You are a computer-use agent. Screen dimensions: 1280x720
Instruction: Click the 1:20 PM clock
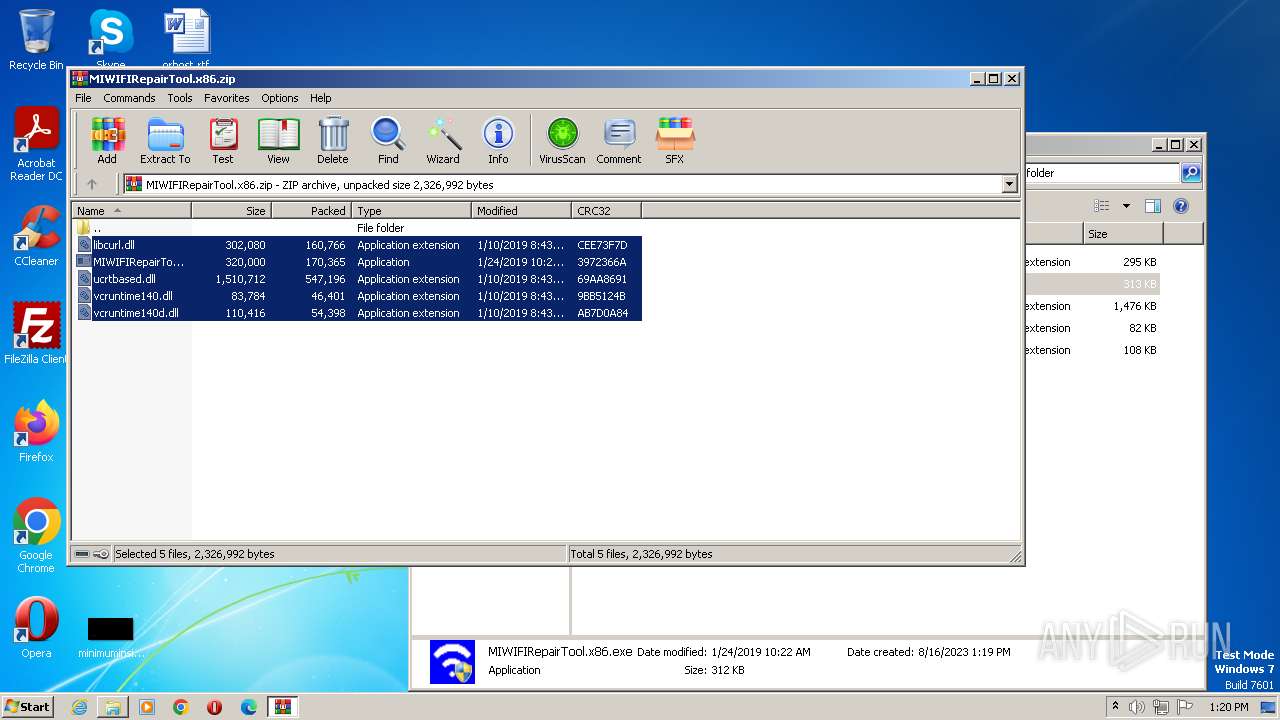(1228, 707)
